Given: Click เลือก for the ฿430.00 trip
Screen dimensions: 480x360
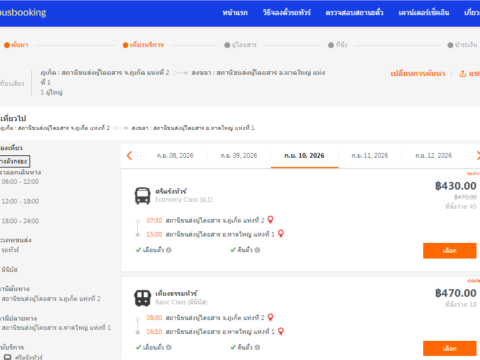Looking at the screenshot, I should click(450, 251).
